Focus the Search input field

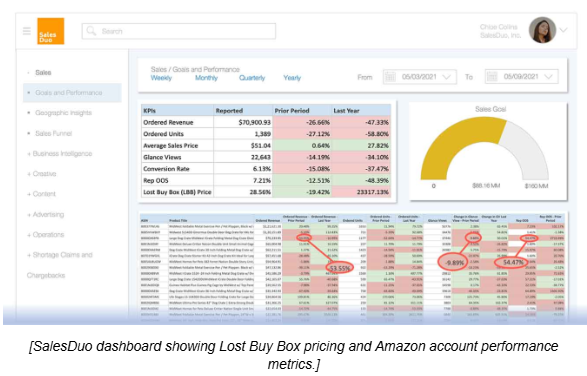(x=179, y=31)
